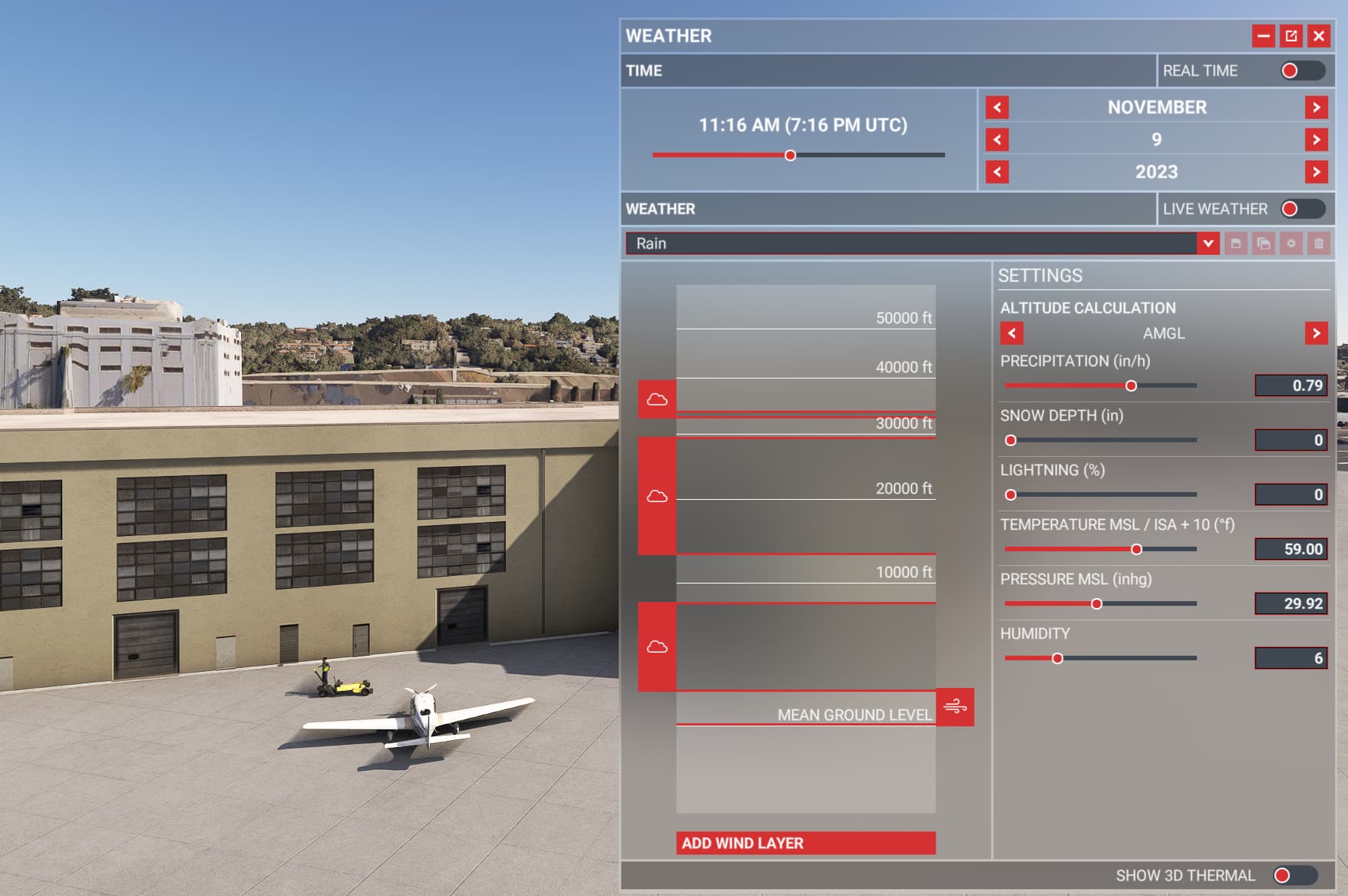Select the cloud layer icon near 20000 ft

tap(657, 496)
